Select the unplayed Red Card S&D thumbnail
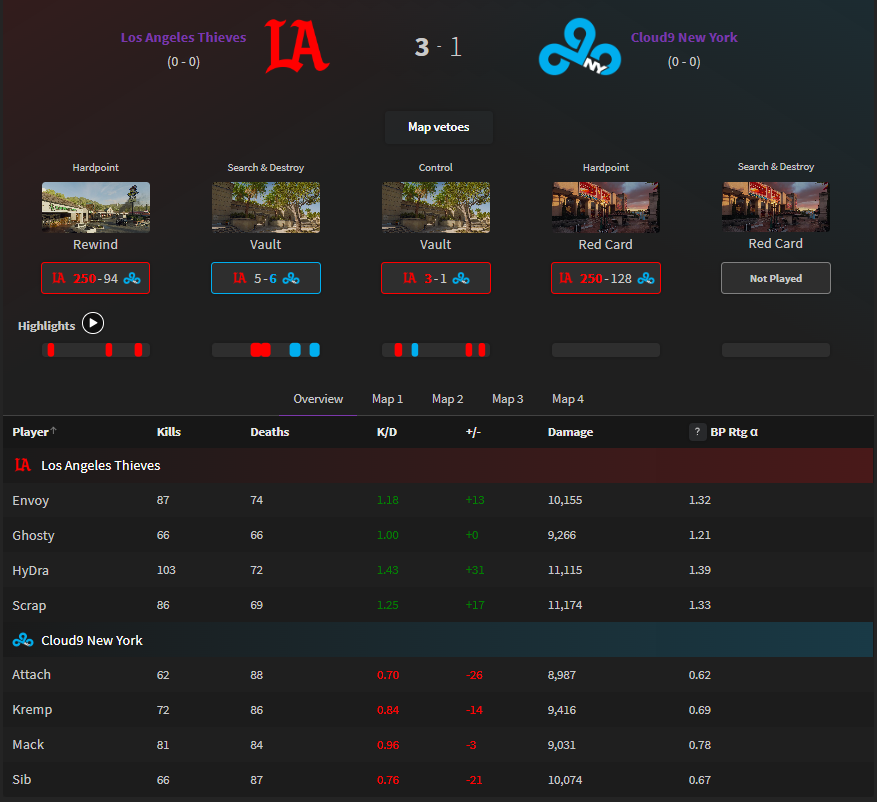This screenshot has width=877, height=802. [x=776, y=206]
